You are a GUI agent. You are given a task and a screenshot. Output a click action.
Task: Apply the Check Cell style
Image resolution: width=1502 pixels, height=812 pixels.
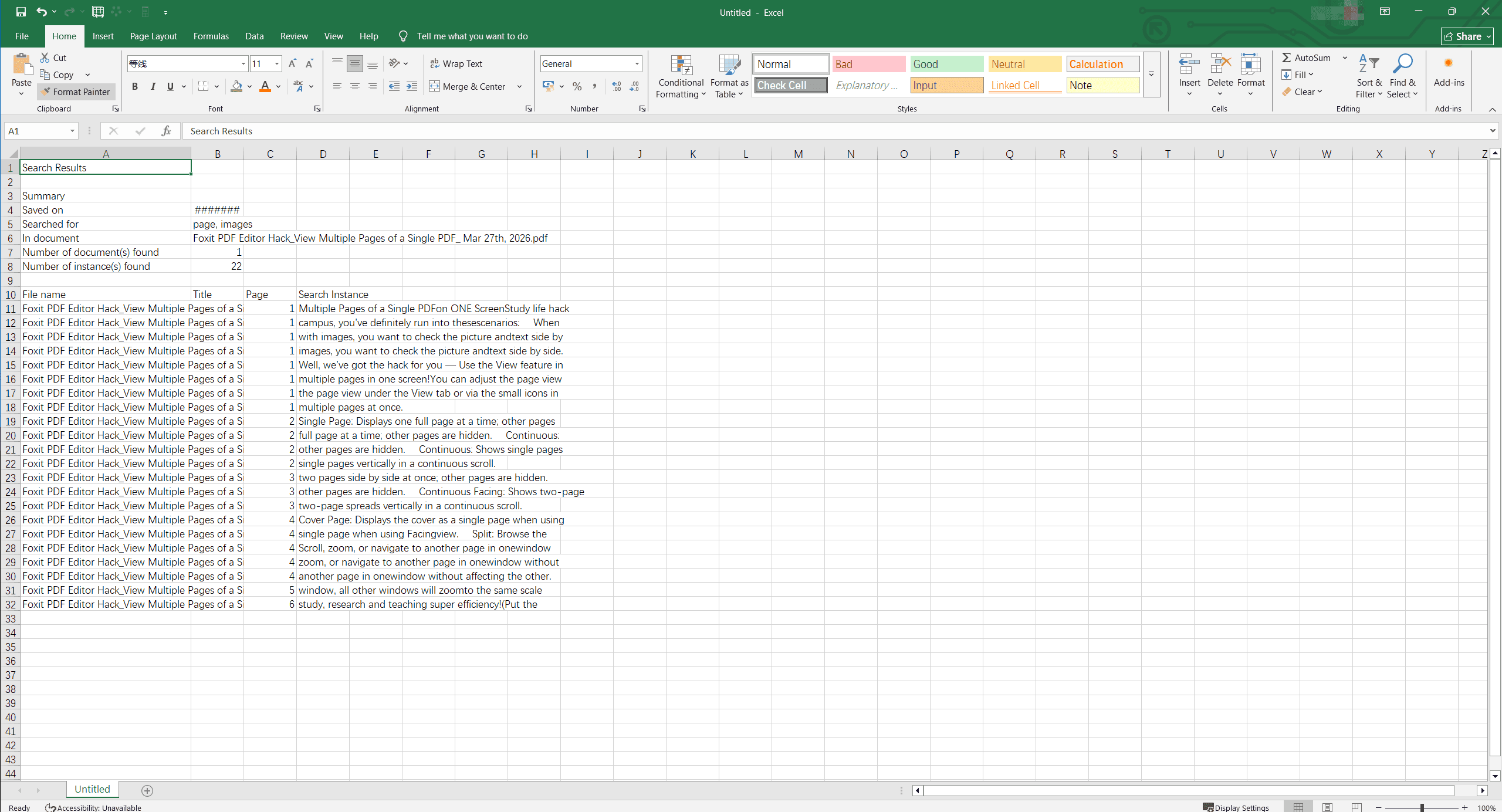[791, 85]
